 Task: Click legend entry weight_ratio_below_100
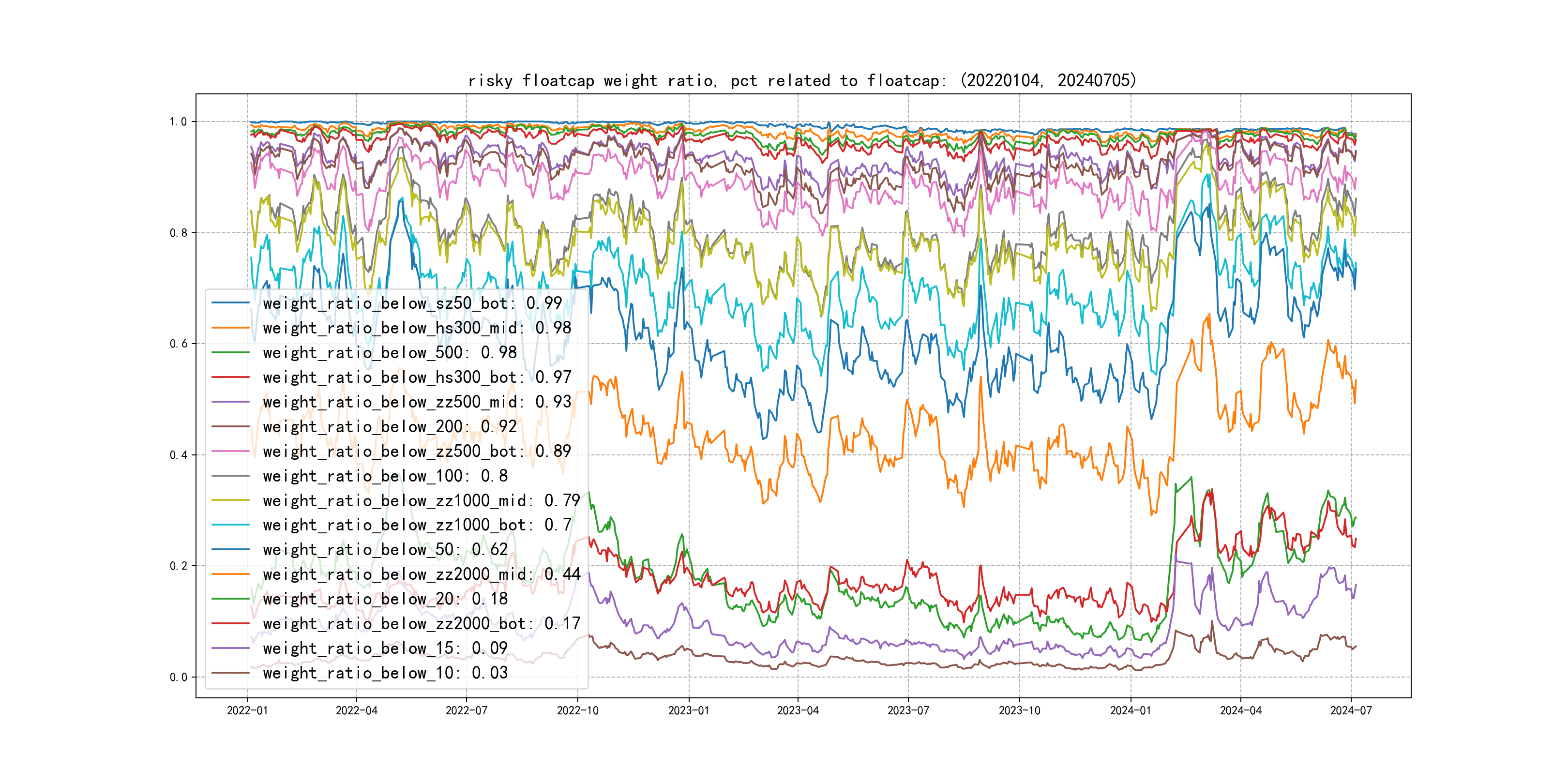(385, 476)
